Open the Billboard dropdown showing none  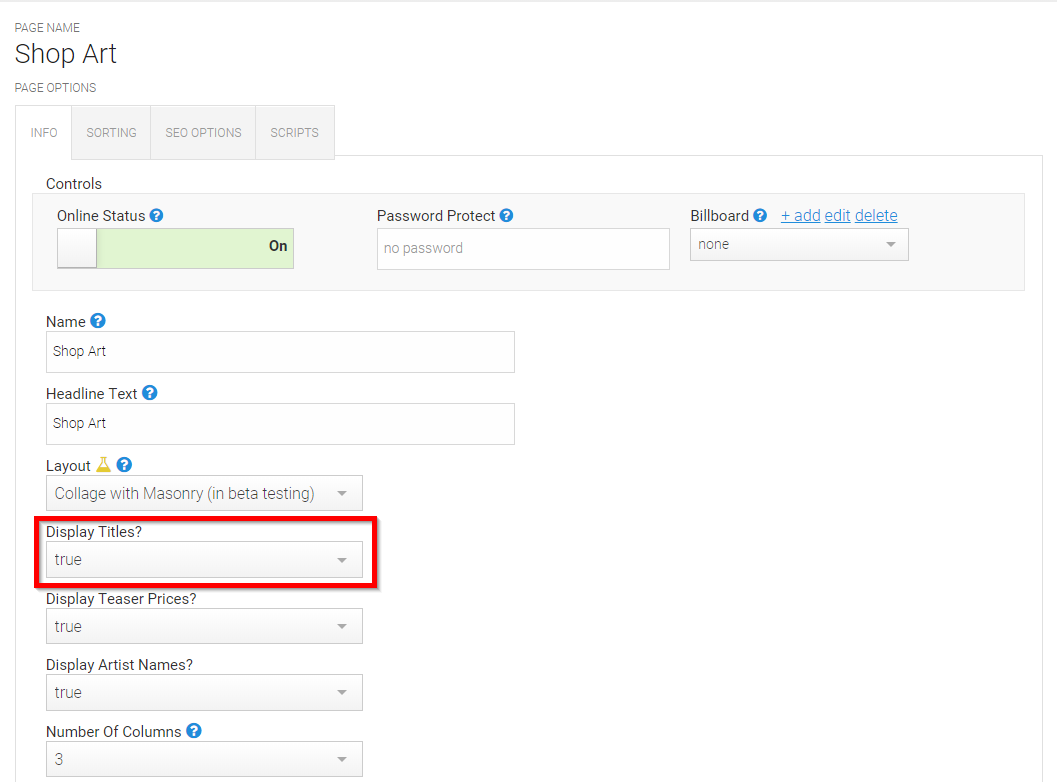point(799,244)
